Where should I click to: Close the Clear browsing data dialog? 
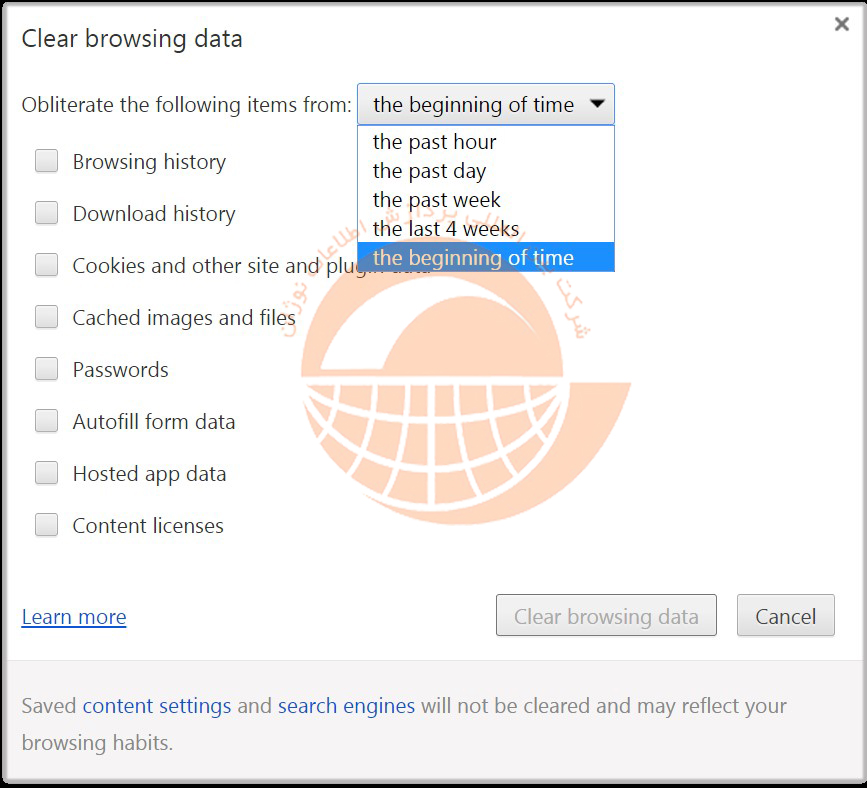pyautogui.click(x=842, y=25)
